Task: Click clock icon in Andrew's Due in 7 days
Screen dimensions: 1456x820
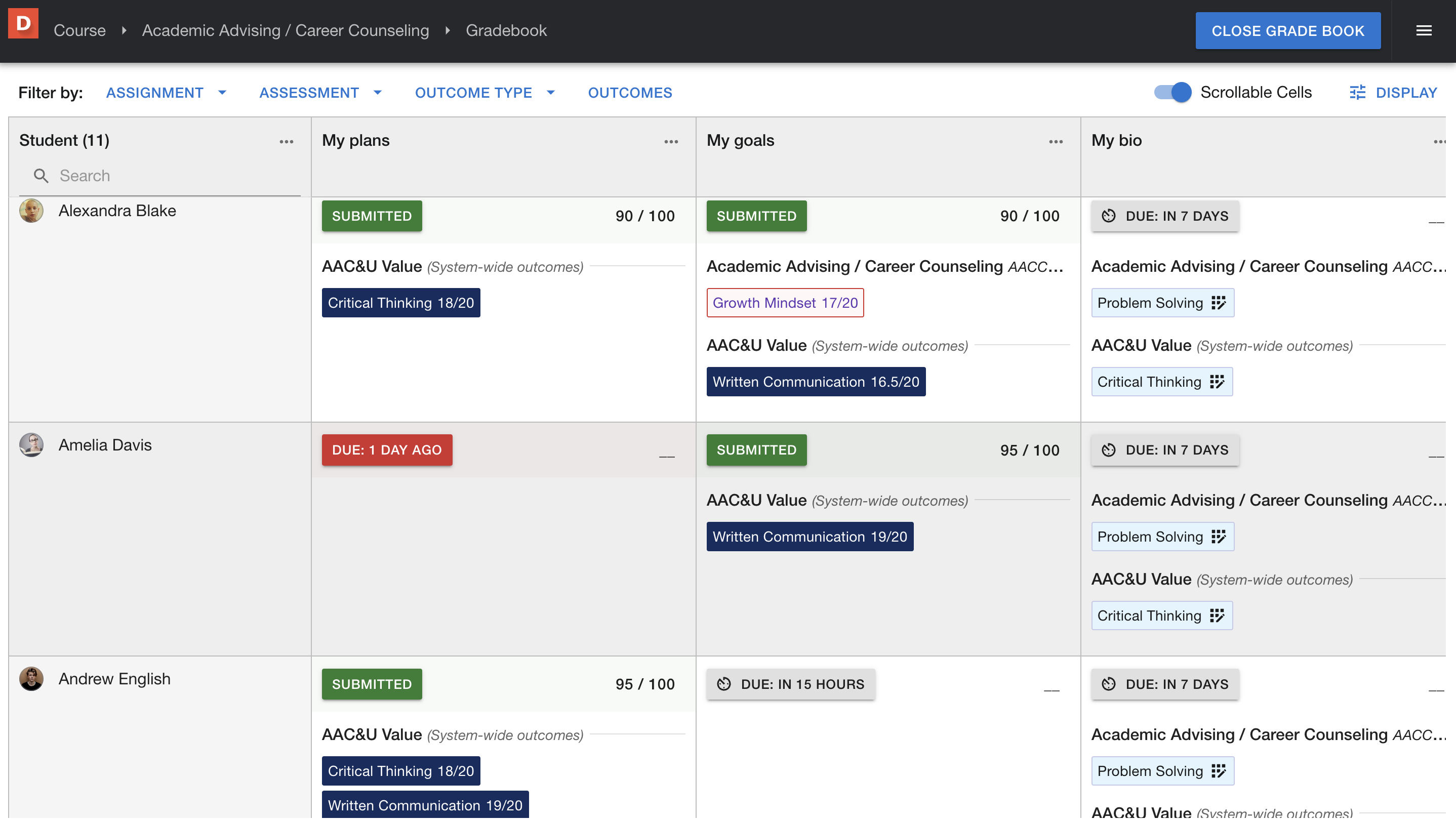Action: tap(1108, 684)
